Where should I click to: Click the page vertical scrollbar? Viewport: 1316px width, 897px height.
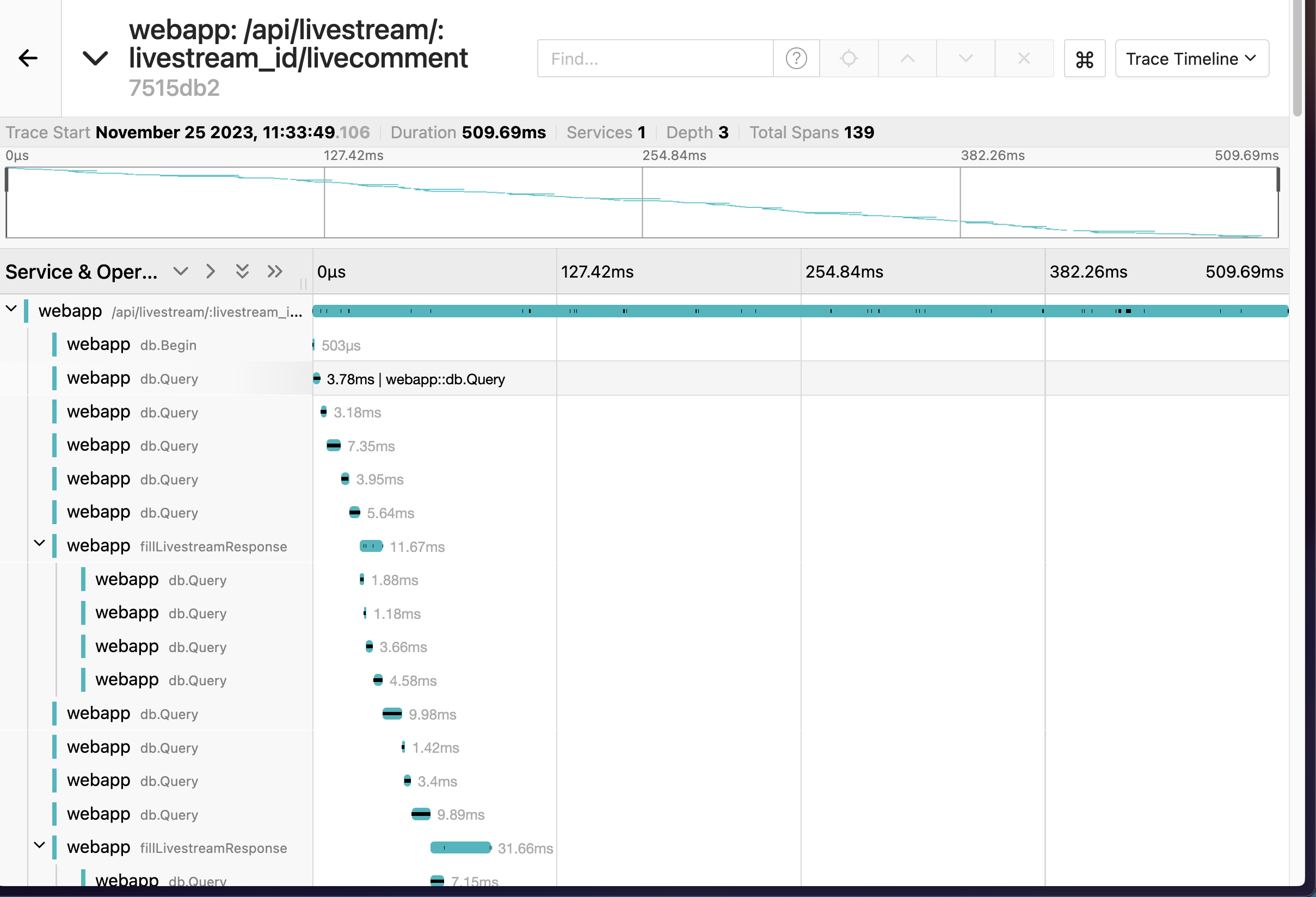(x=1297, y=57)
